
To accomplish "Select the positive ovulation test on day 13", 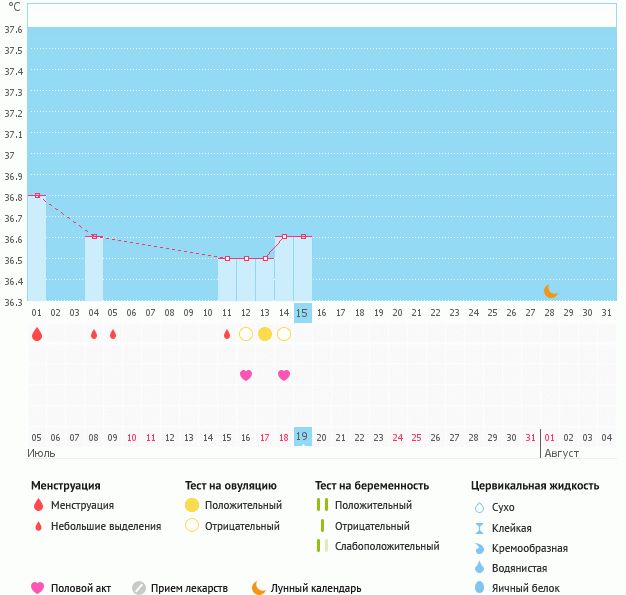I will [265, 334].
